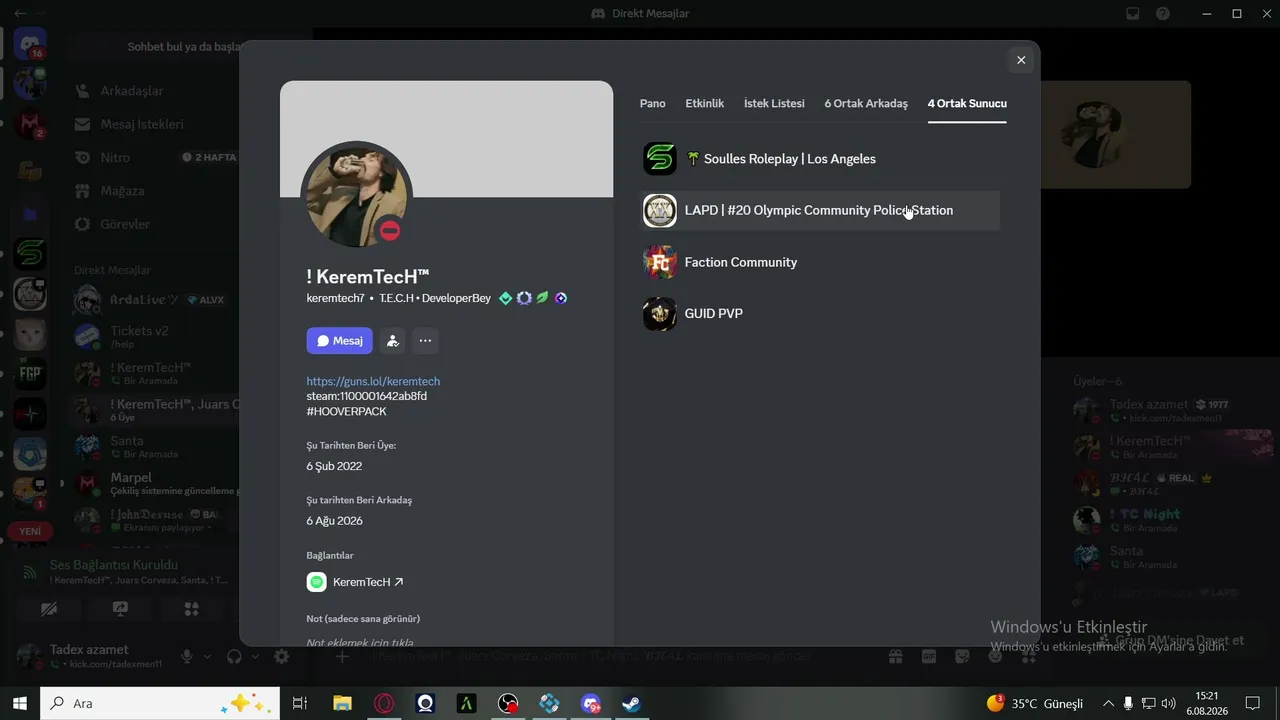Click the friend status icon button
The image size is (1280, 720).
[393, 341]
